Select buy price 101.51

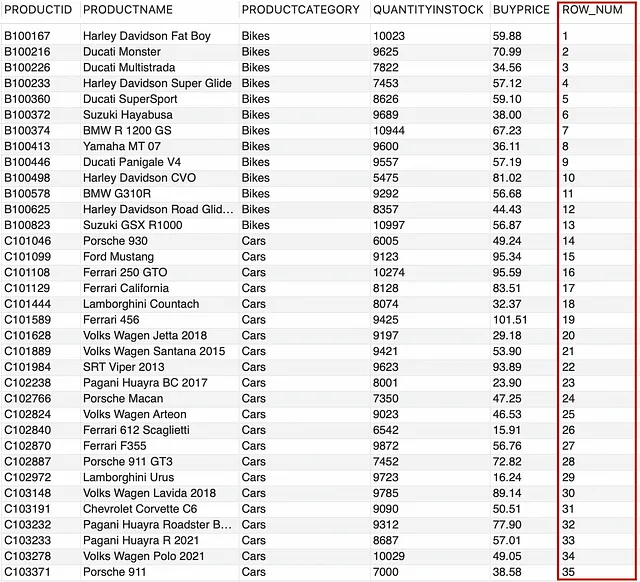click(510, 320)
